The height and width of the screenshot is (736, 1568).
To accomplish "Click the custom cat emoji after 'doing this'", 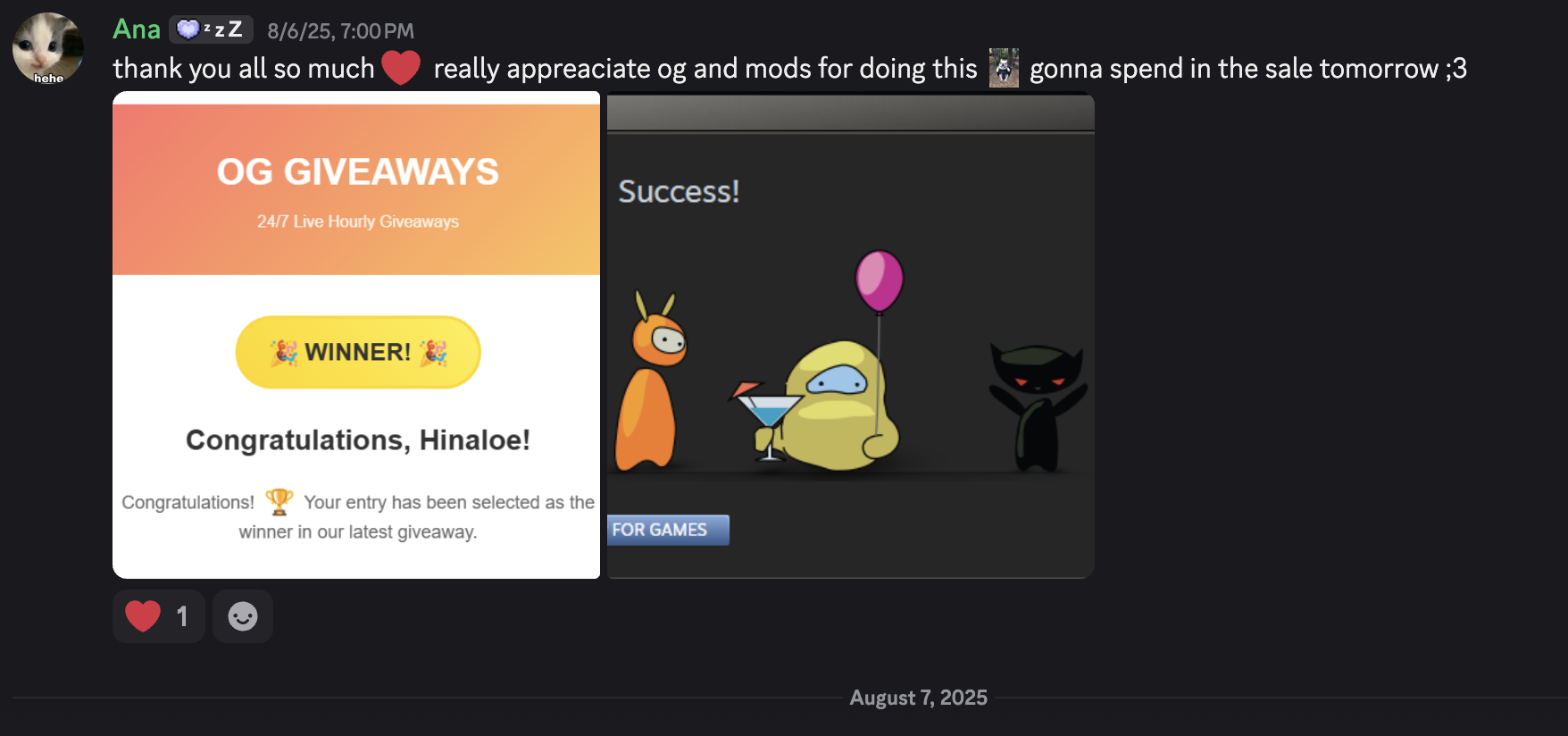I will [x=1004, y=68].
